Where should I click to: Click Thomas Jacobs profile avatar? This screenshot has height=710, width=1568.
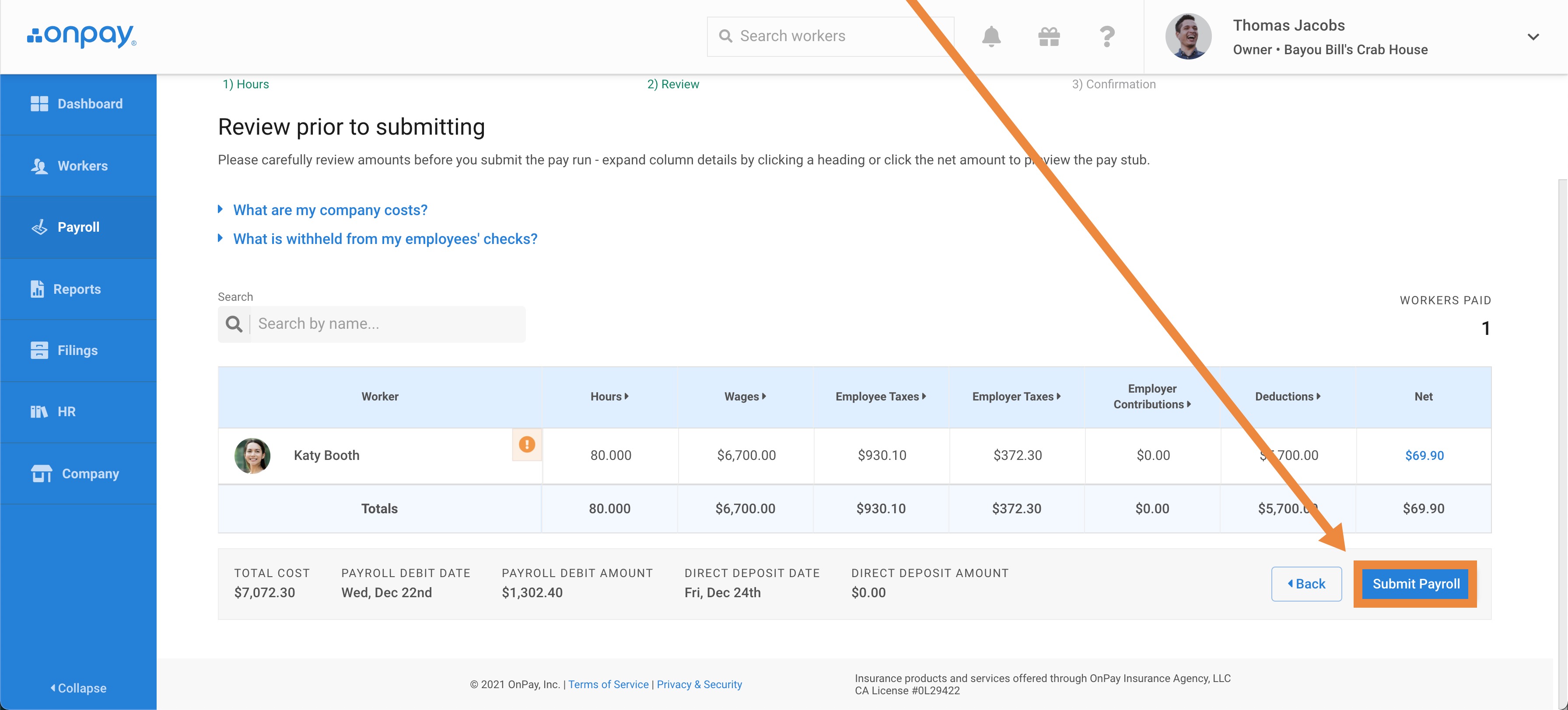click(x=1187, y=36)
